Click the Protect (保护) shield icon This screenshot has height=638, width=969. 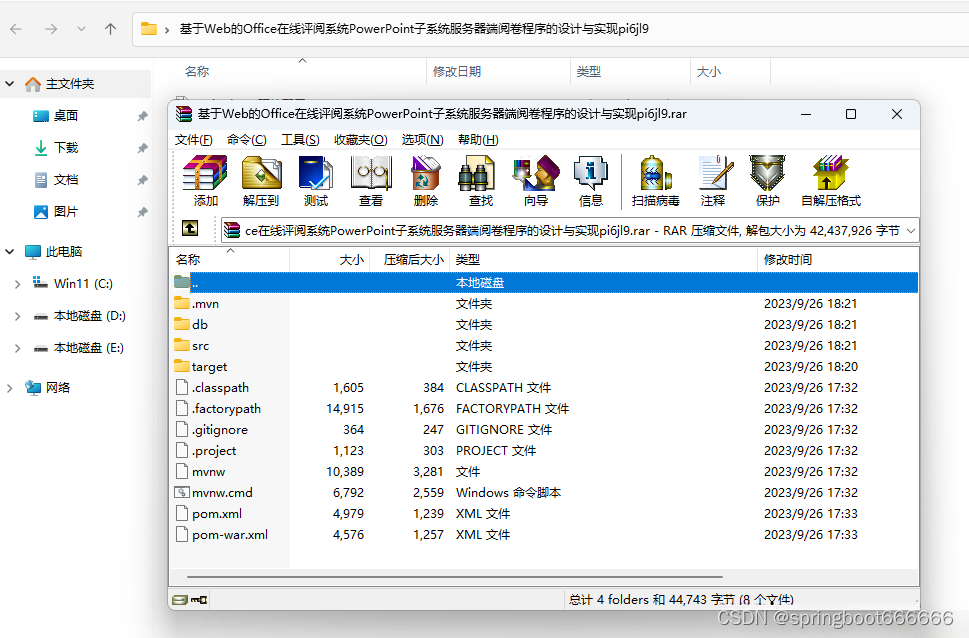[768, 181]
